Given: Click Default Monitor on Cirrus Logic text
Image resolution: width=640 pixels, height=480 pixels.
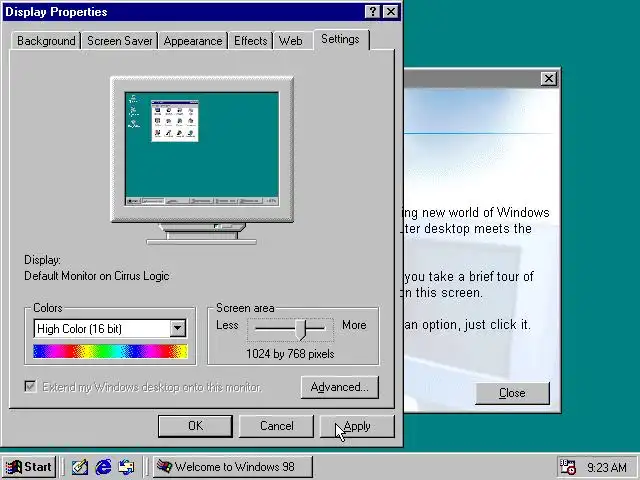Looking at the screenshot, I should tap(97, 276).
